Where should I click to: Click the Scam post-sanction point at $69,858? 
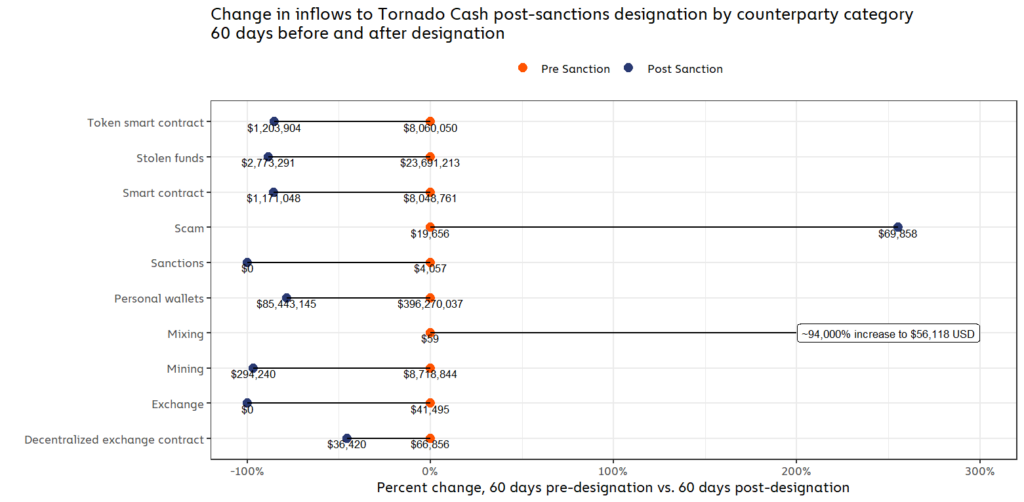click(897, 227)
